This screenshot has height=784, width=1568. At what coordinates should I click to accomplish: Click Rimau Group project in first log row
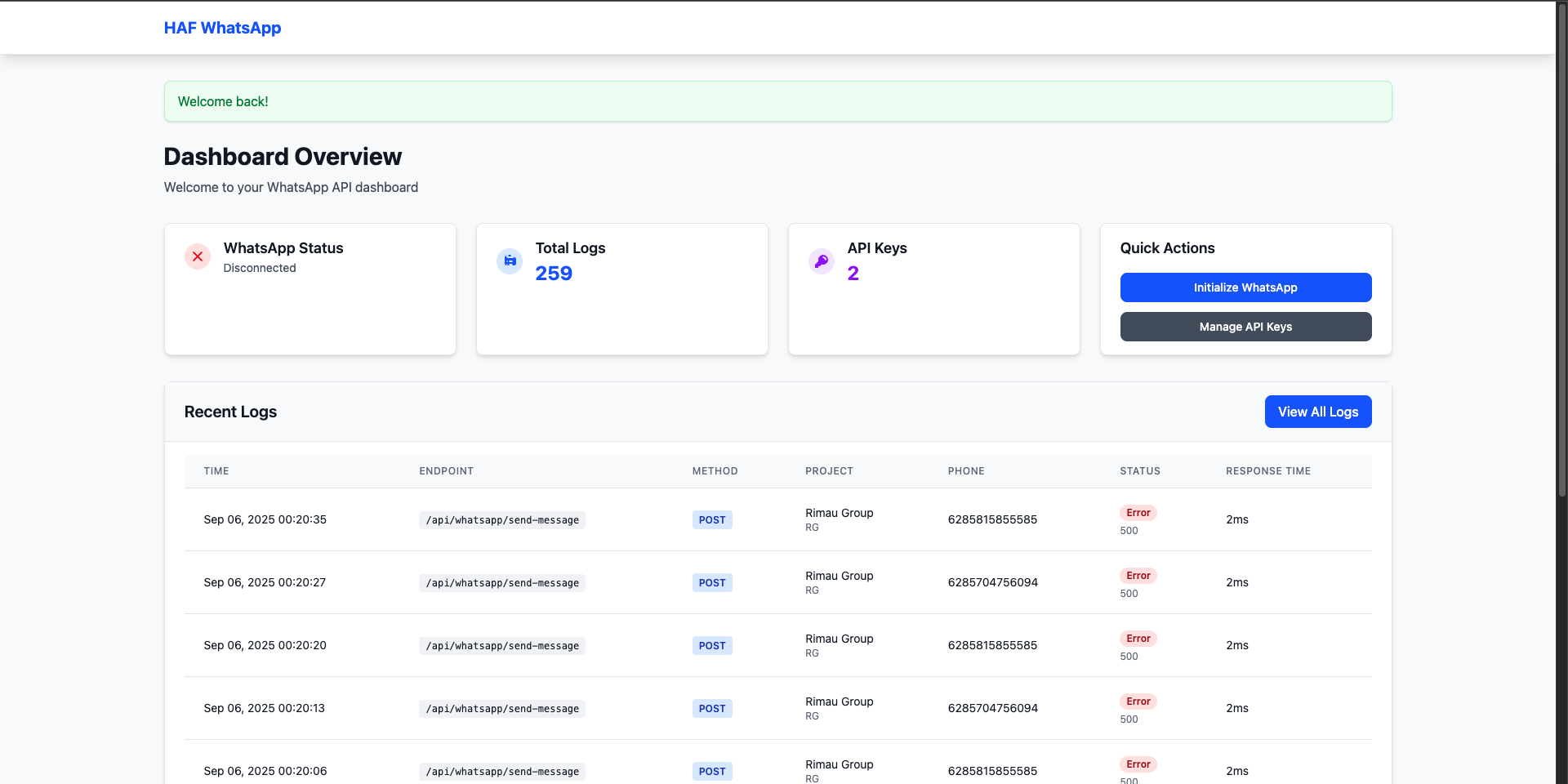839,513
